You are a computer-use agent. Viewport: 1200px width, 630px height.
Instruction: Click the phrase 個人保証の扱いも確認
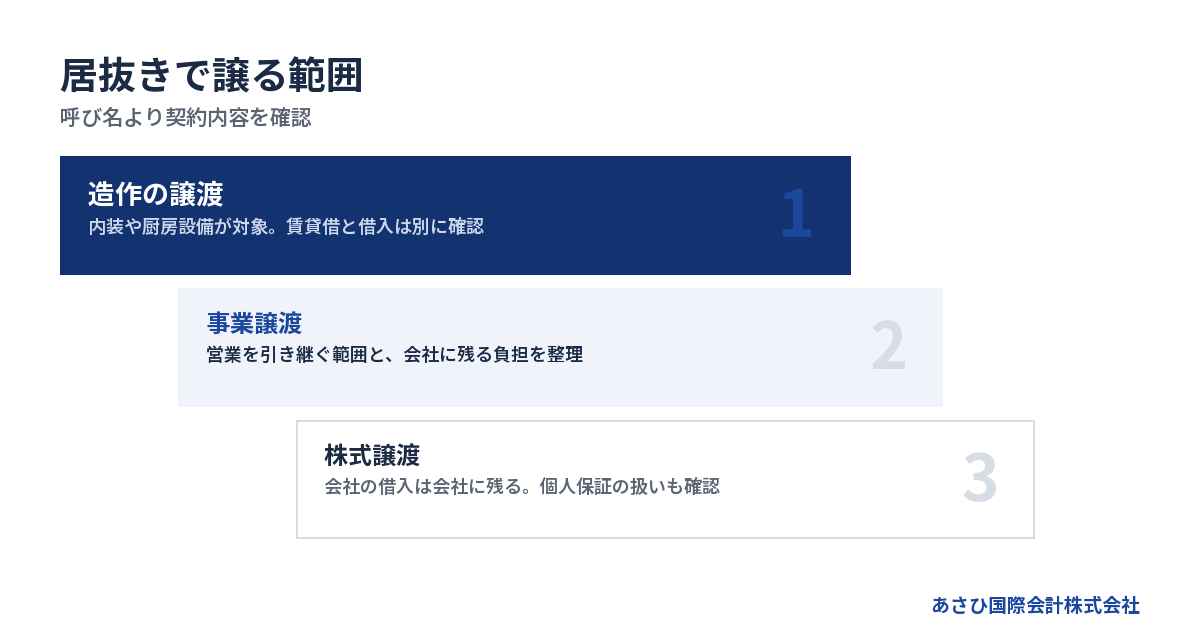(x=629, y=487)
